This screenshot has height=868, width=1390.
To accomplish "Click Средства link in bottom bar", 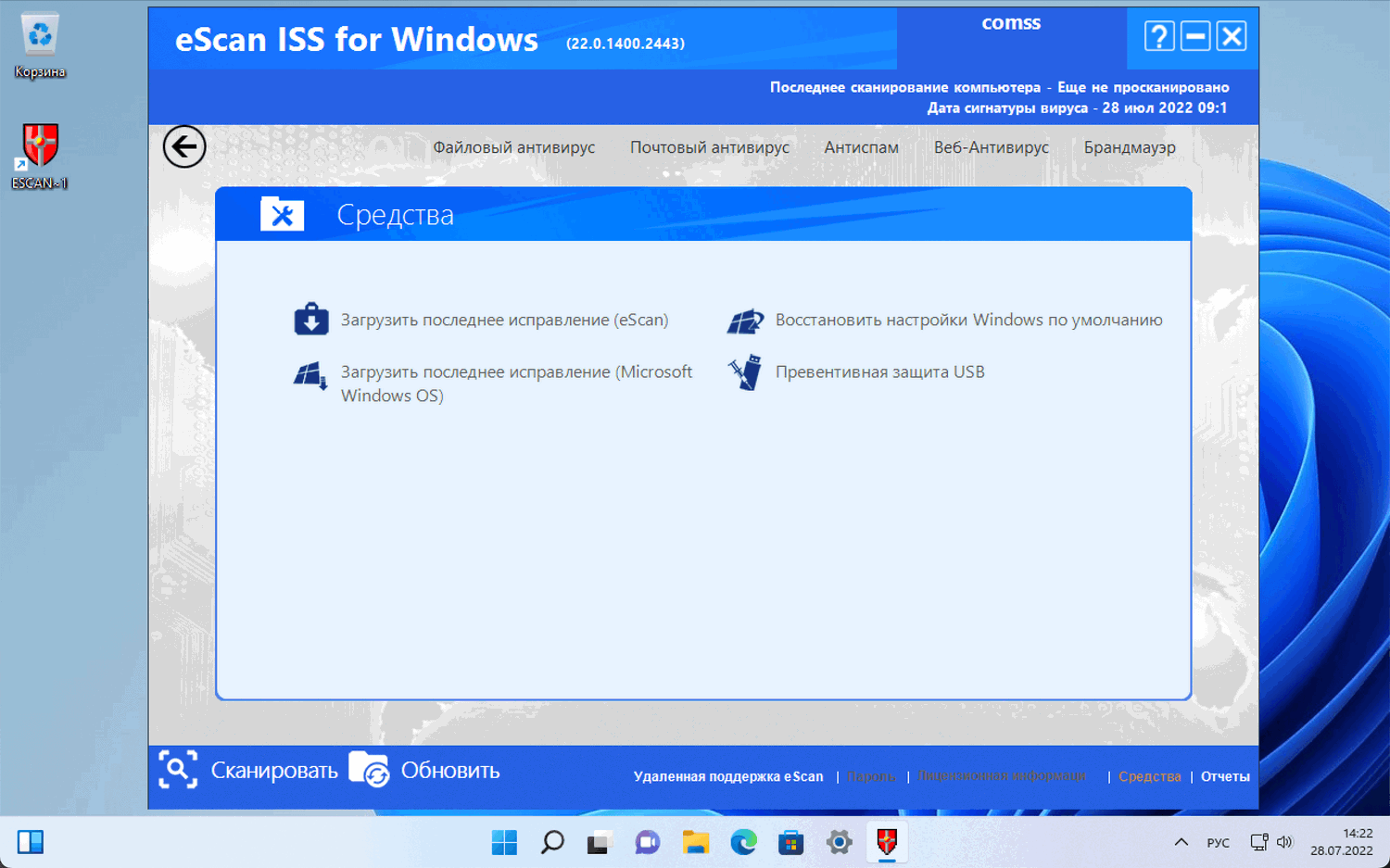I will pos(1149,776).
